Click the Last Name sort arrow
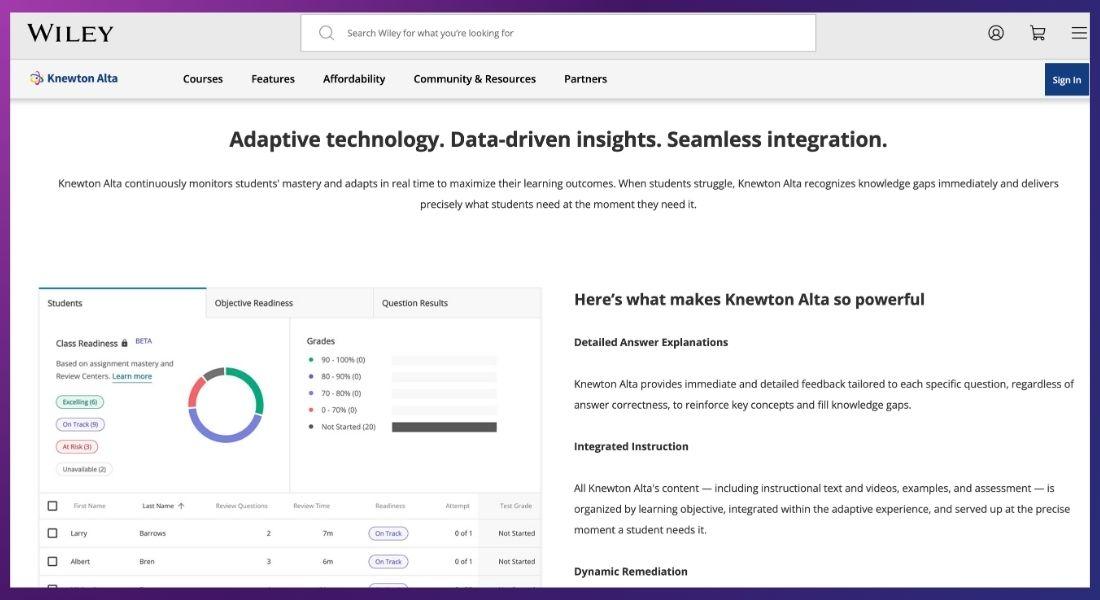 click(x=181, y=506)
